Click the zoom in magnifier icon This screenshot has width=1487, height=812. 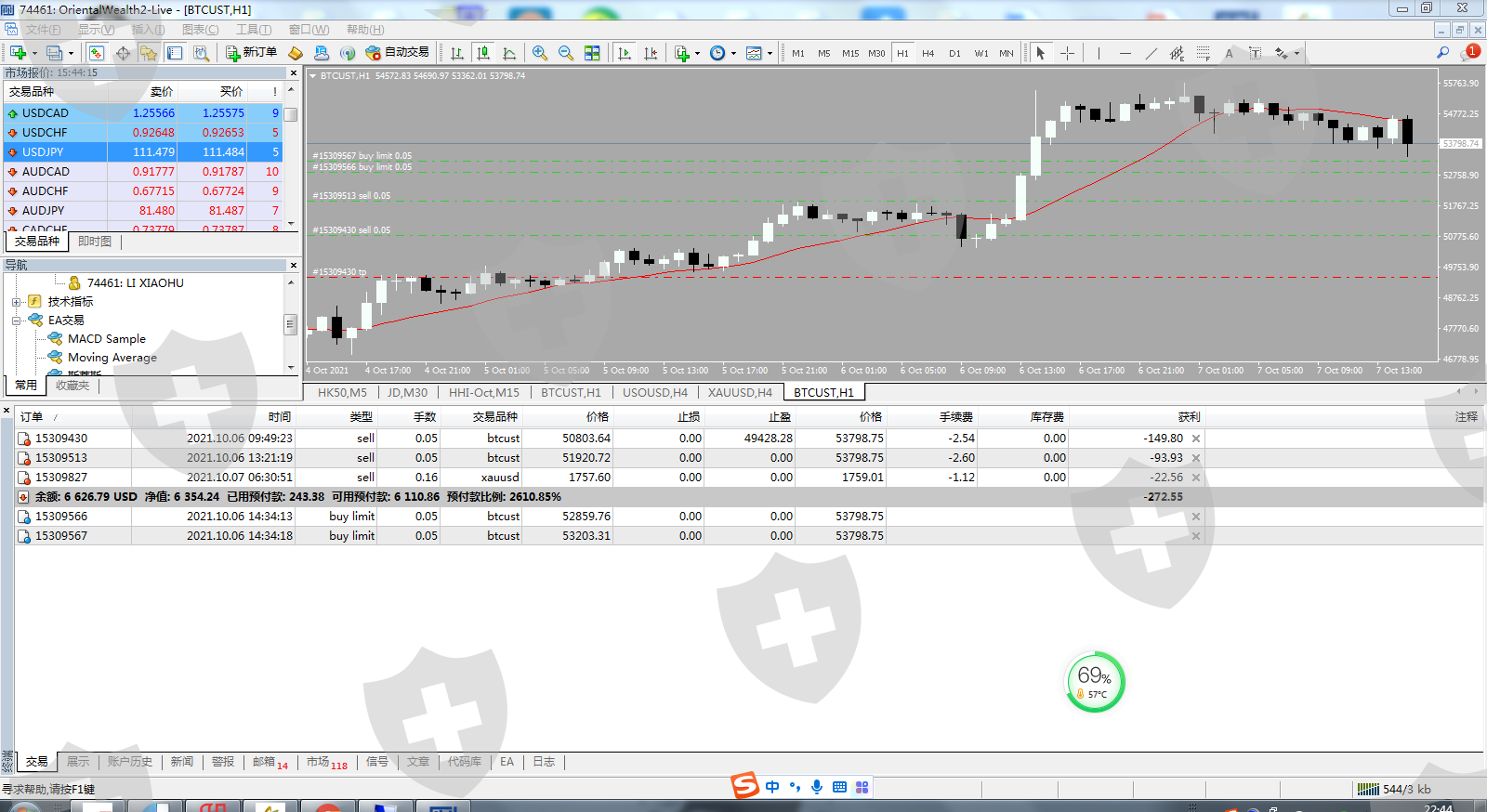point(540,53)
